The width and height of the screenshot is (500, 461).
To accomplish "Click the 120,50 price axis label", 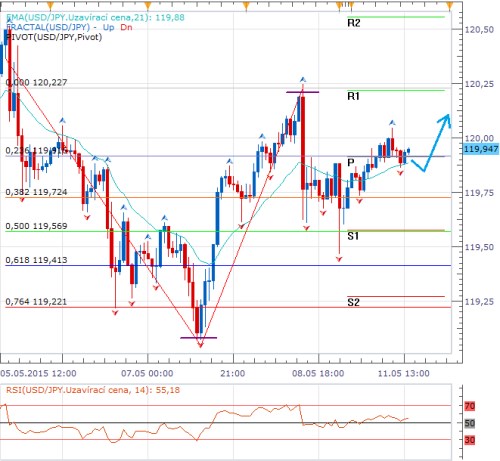I will (x=479, y=30).
